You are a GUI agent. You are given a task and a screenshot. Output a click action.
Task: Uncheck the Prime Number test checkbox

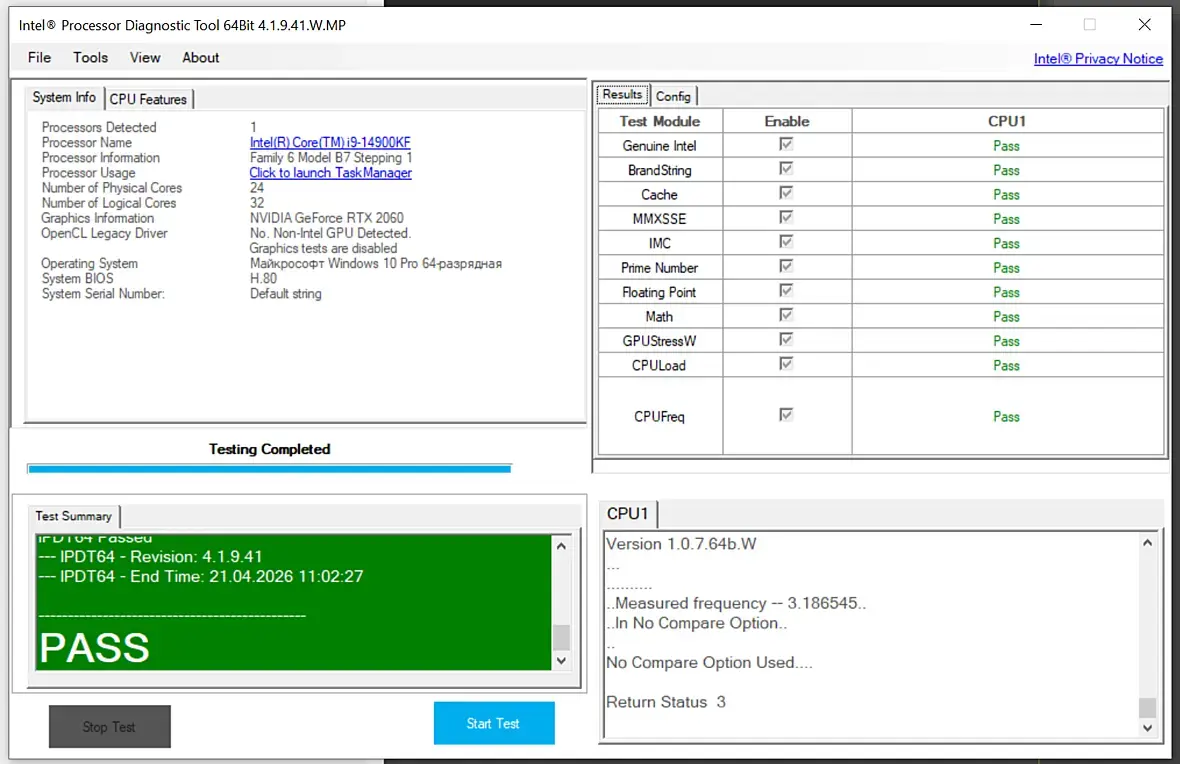click(x=786, y=266)
